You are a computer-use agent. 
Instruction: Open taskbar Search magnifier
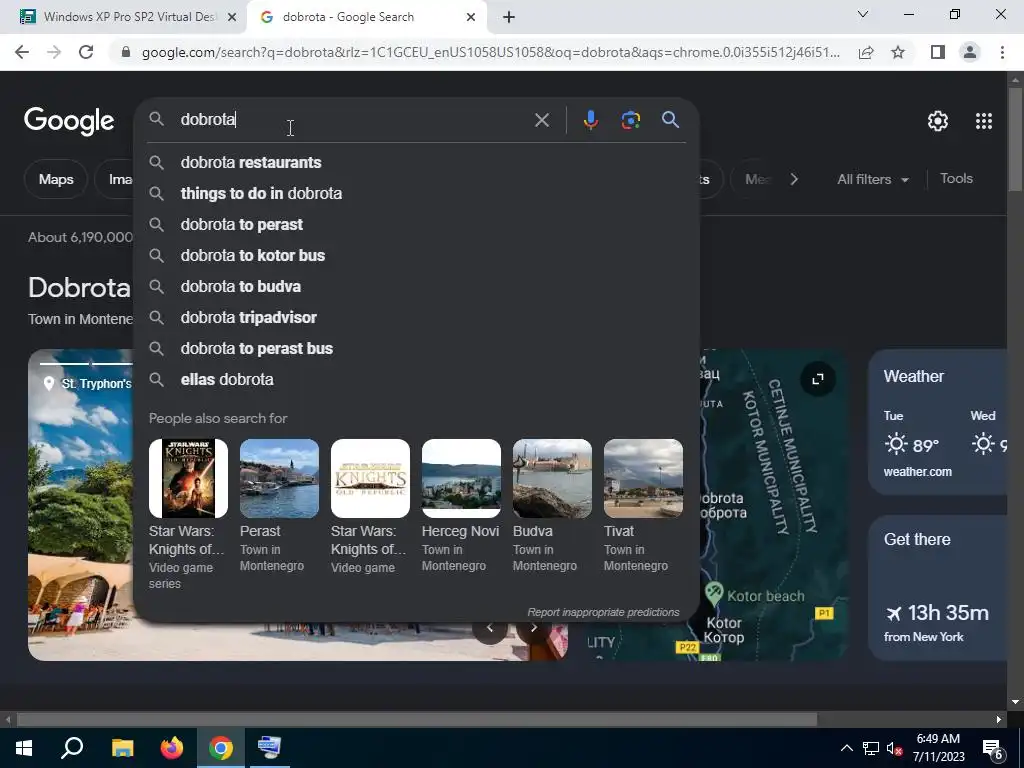point(72,748)
